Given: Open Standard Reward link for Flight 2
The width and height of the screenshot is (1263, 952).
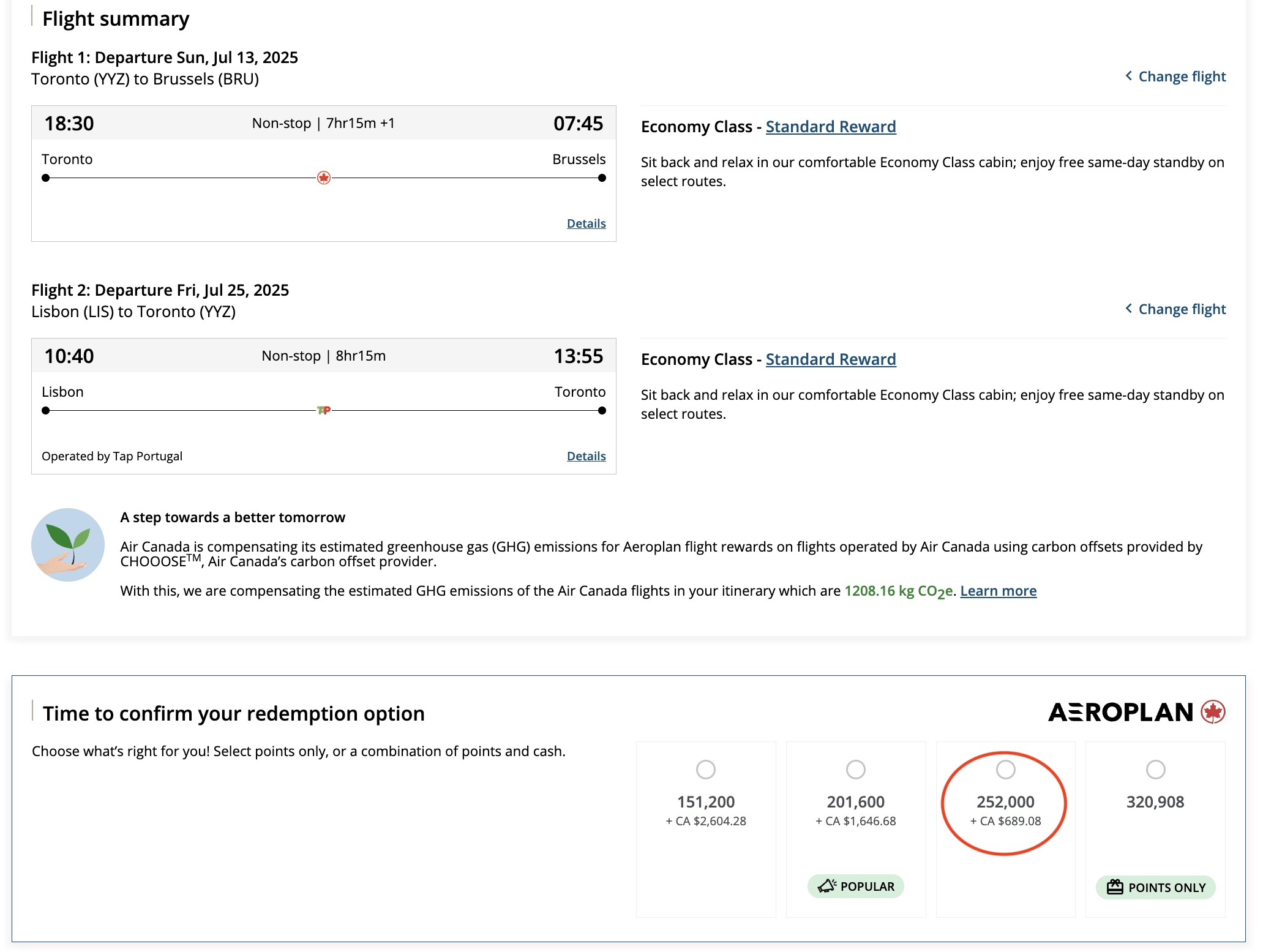Looking at the screenshot, I should coord(830,359).
